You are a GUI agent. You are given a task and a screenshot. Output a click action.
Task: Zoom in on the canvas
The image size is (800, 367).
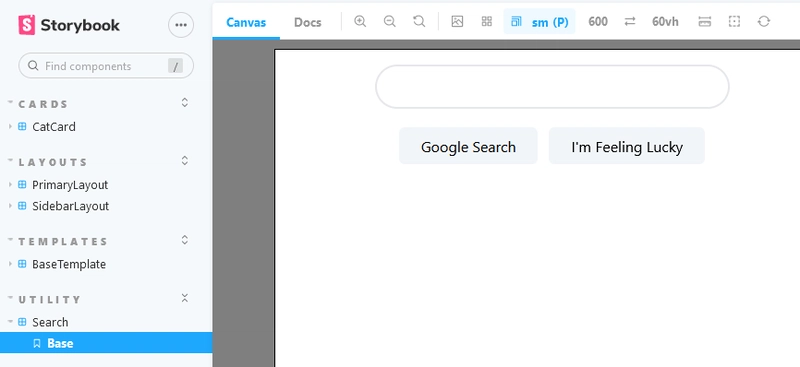(x=360, y=21)
